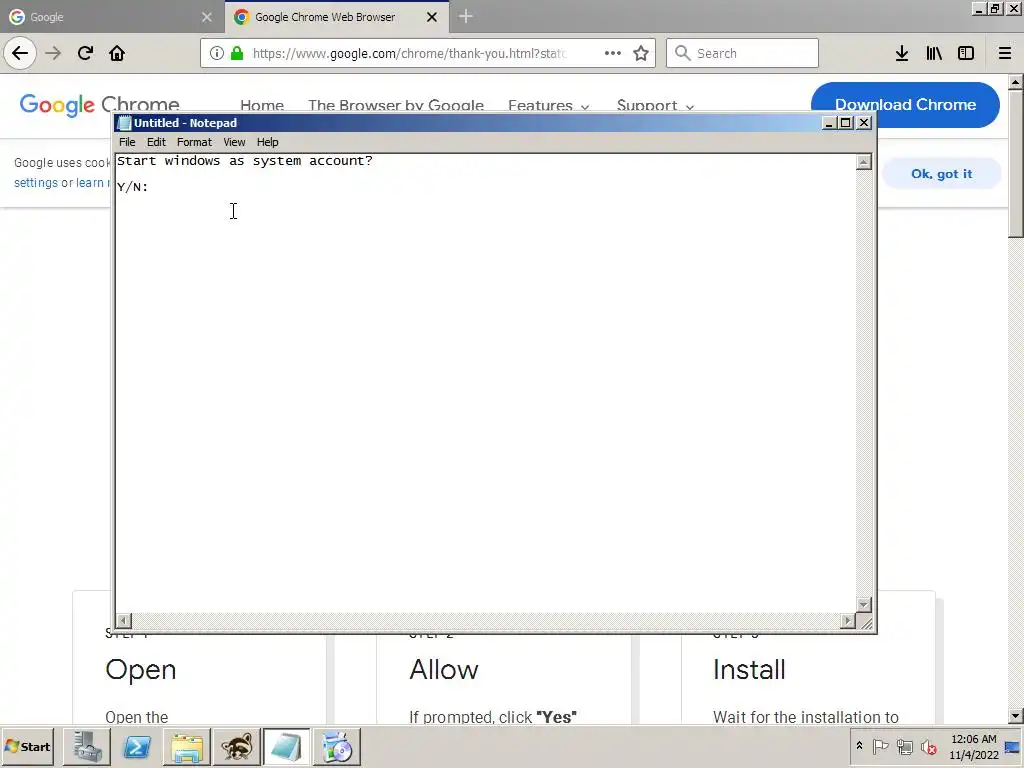Click Notepad horizontal scrollbar right arrow

click(x=848, y=620)
